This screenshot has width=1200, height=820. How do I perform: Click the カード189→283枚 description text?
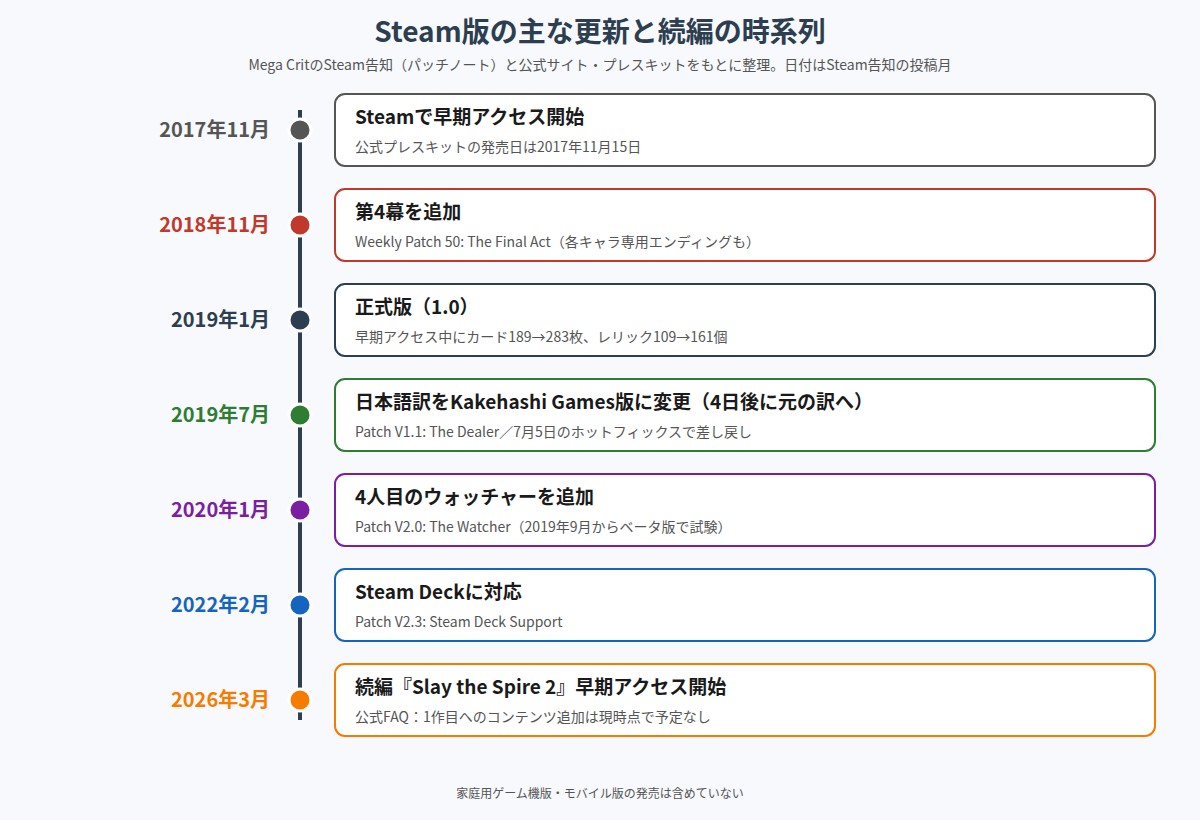541,337
